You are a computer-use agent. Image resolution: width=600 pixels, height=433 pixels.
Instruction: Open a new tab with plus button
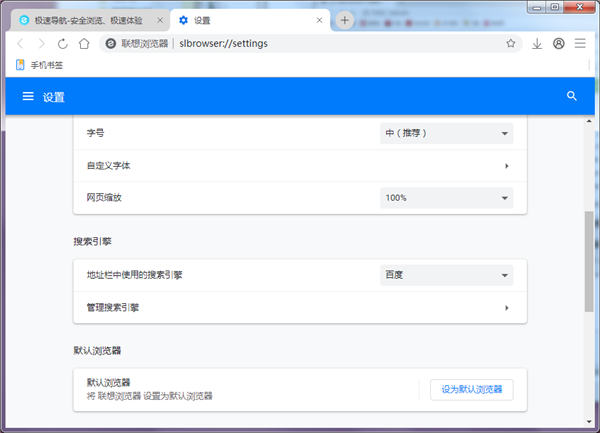[345, 20]
